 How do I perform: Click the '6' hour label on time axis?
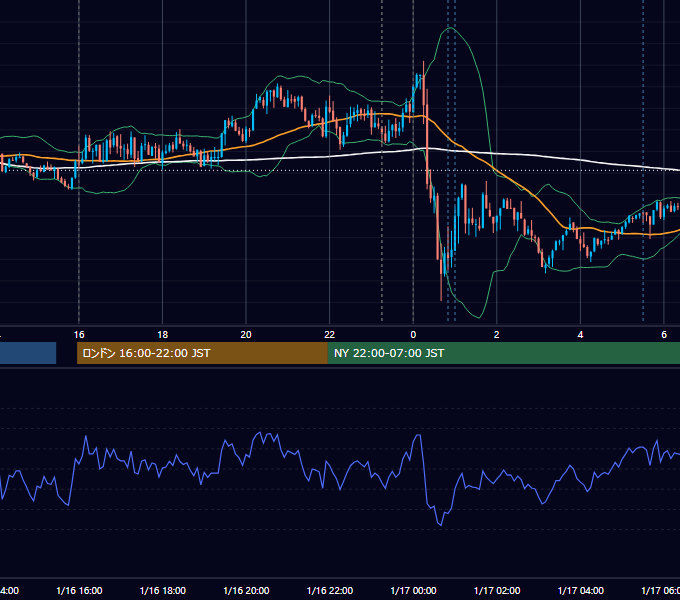point(664,335)
